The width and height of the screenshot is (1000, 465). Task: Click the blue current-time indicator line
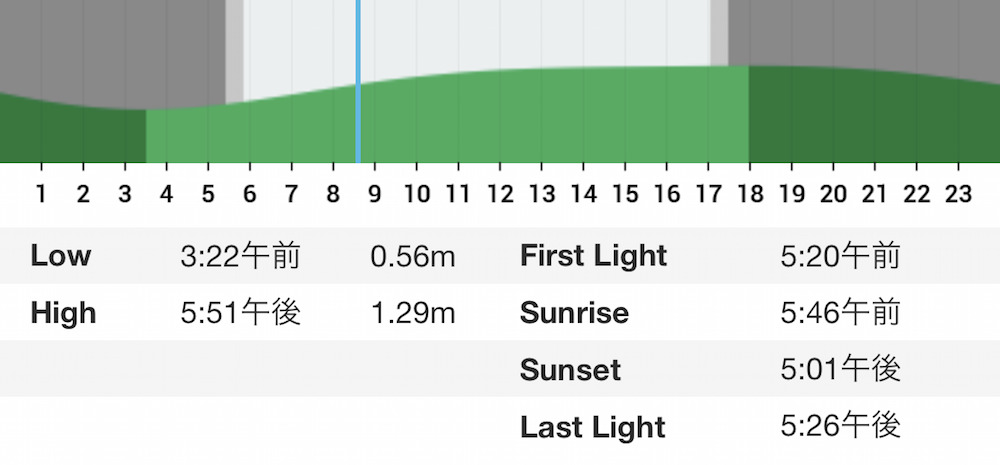[358, 81]
